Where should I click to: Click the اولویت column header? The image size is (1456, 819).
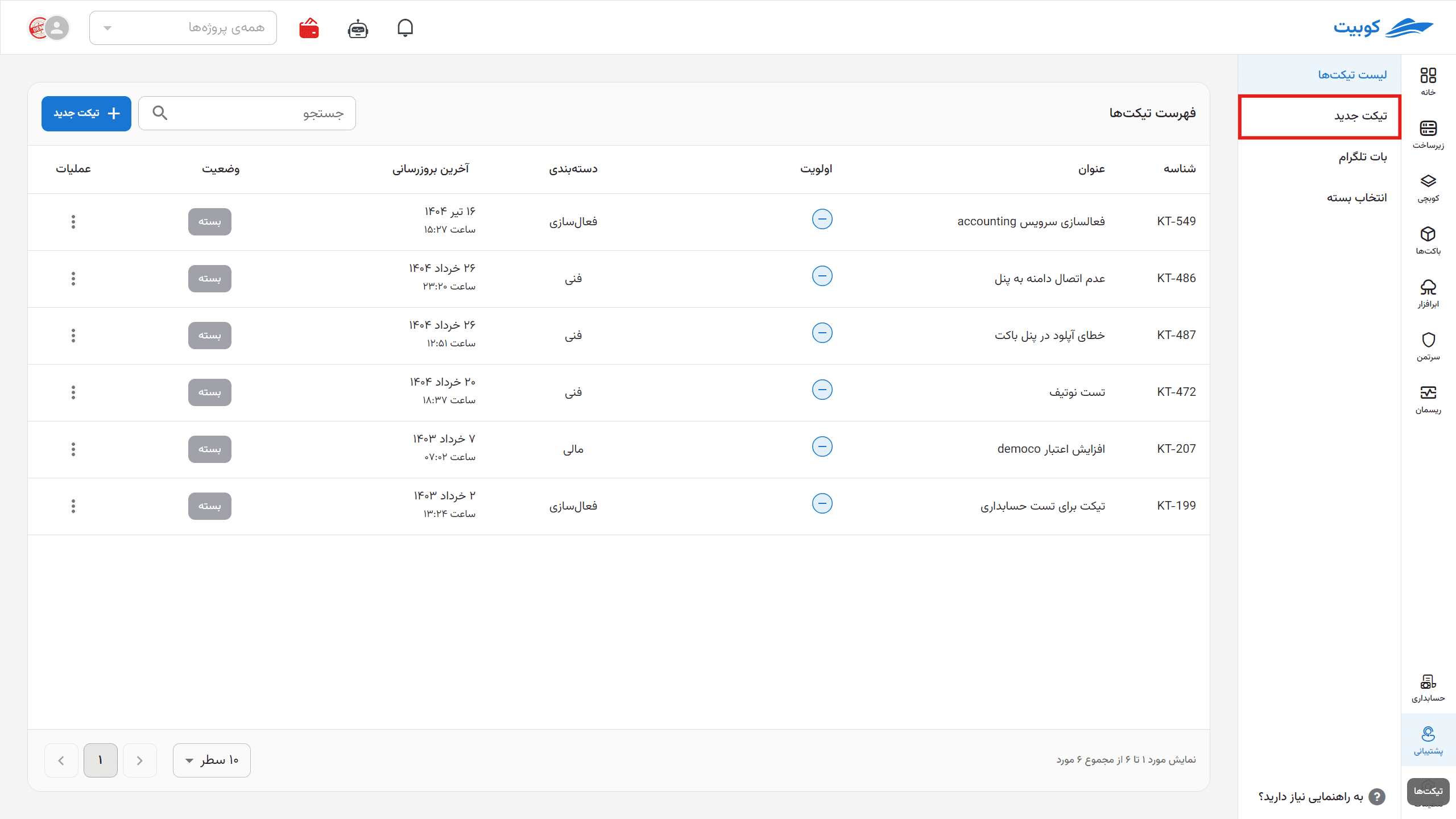816,169
